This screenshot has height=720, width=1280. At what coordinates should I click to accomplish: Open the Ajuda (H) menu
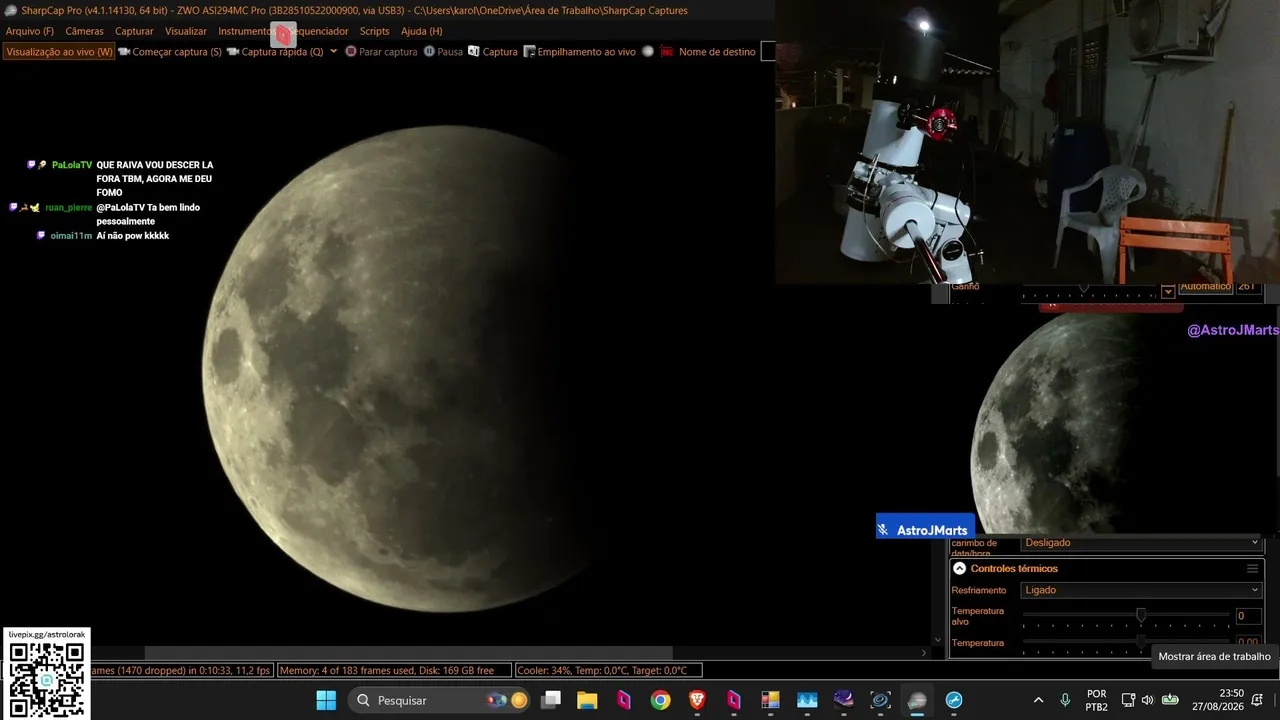point(421,31)
